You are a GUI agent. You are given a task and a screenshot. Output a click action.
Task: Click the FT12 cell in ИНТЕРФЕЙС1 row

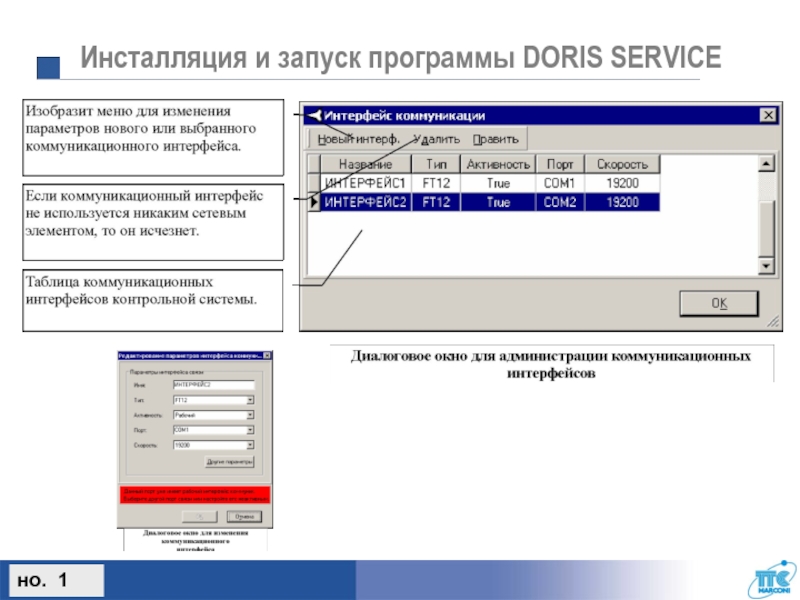tap(436, 183)
